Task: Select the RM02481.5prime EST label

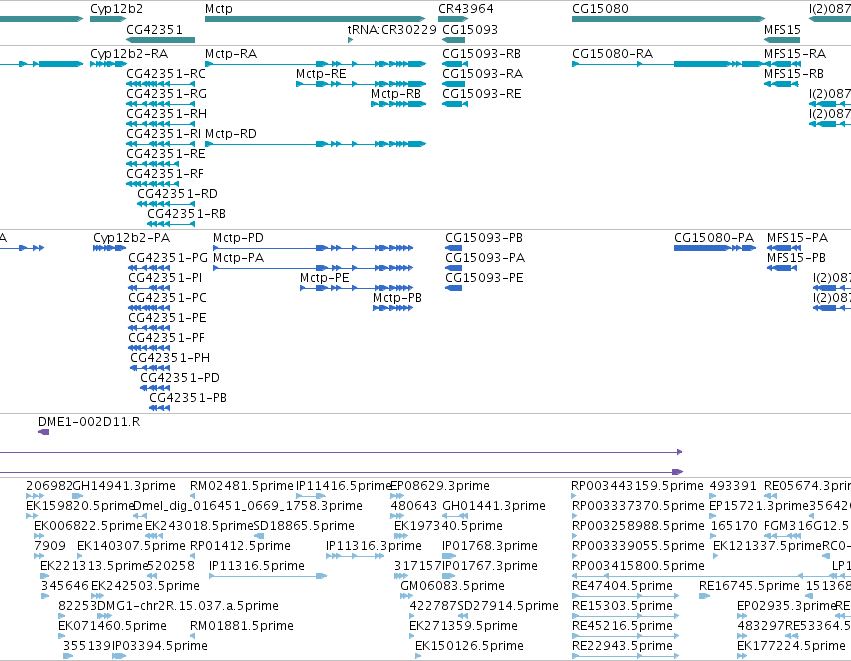Action: coord(242,486)
